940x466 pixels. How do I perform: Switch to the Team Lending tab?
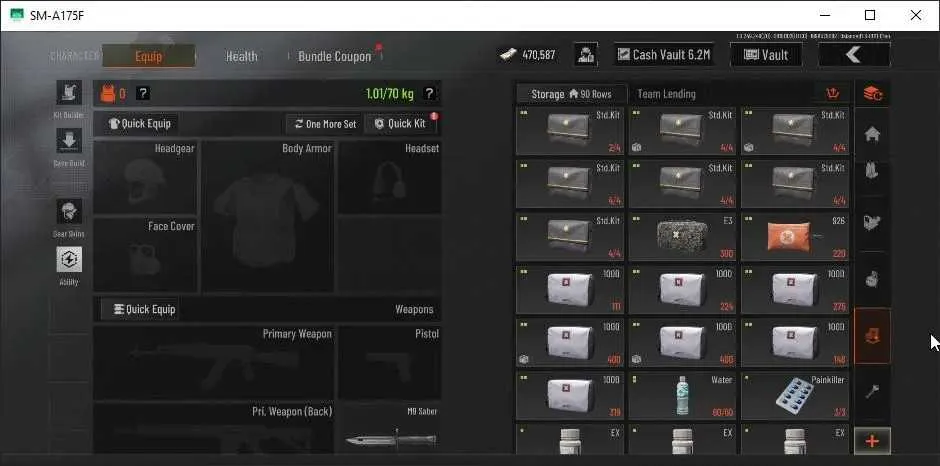pyautogui.click(x=667, y=94)
